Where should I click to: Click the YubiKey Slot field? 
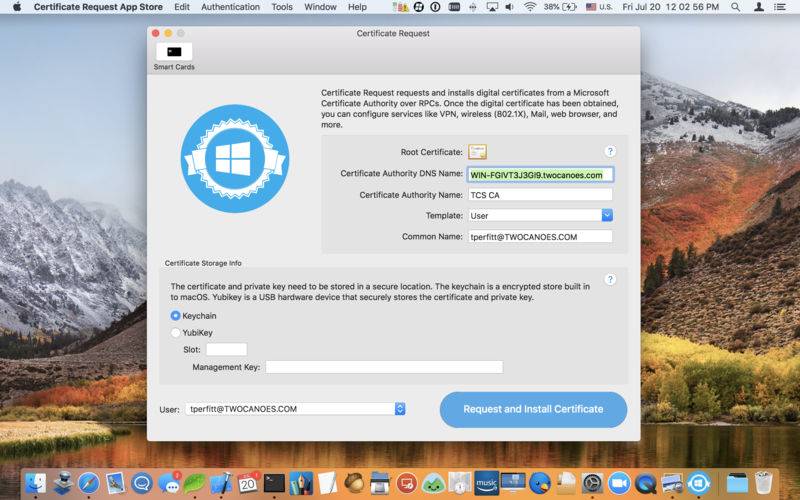click(x=227, y=349)
